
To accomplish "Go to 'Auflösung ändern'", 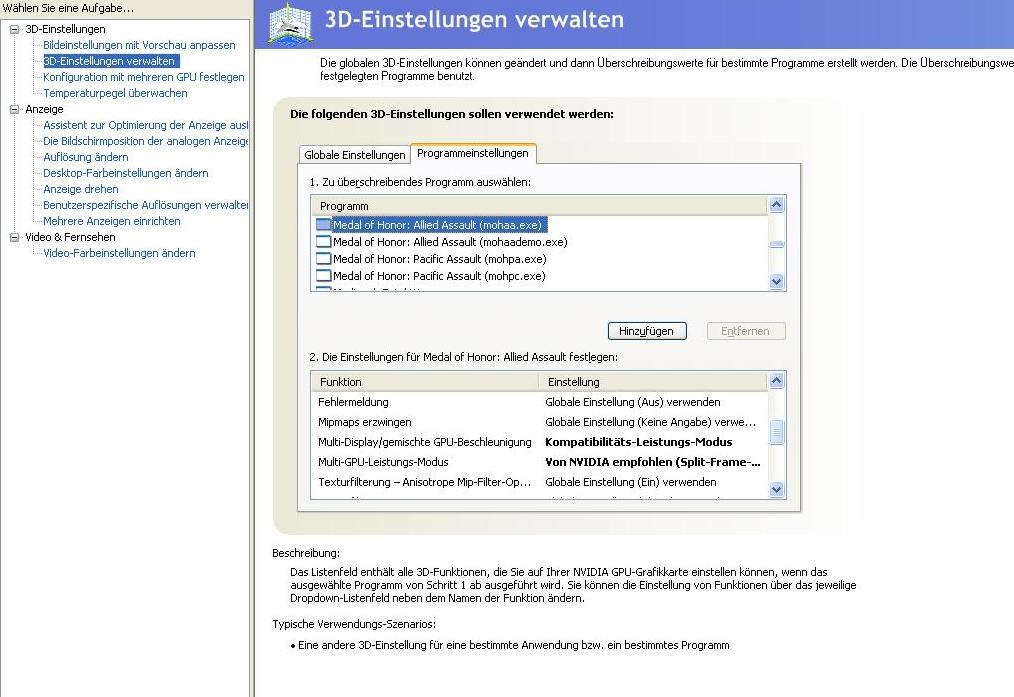I will click(85, 157).
